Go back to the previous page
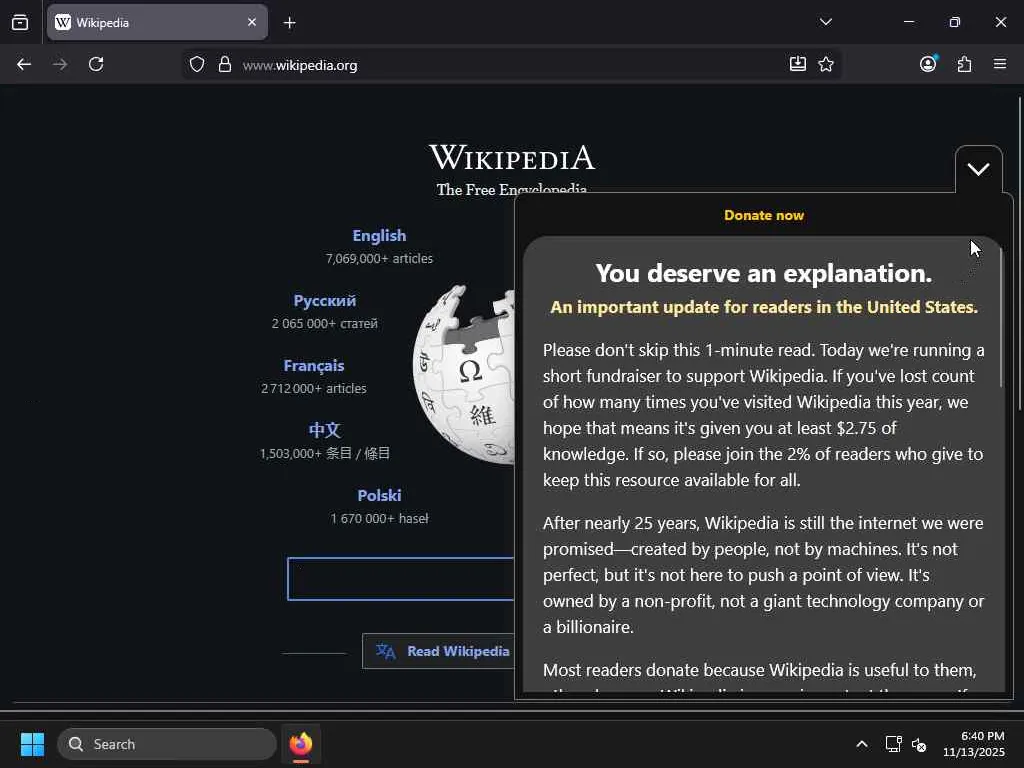This screenshot has height=768, width=1024. click(24, 64)
